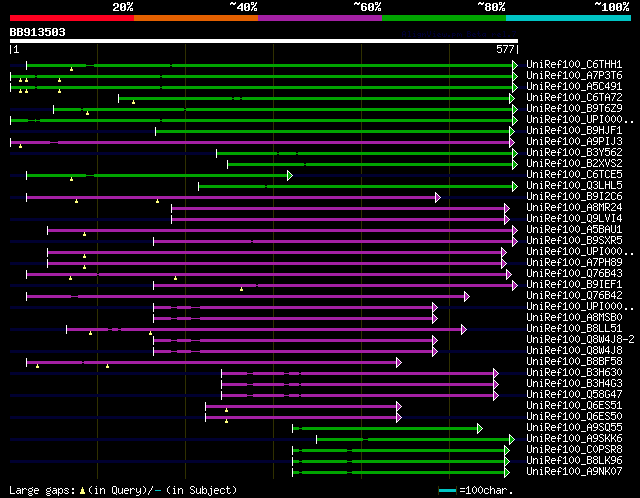Click the green alignment bar for C6THH1
The image size is (640, 498).
point(272,65)
